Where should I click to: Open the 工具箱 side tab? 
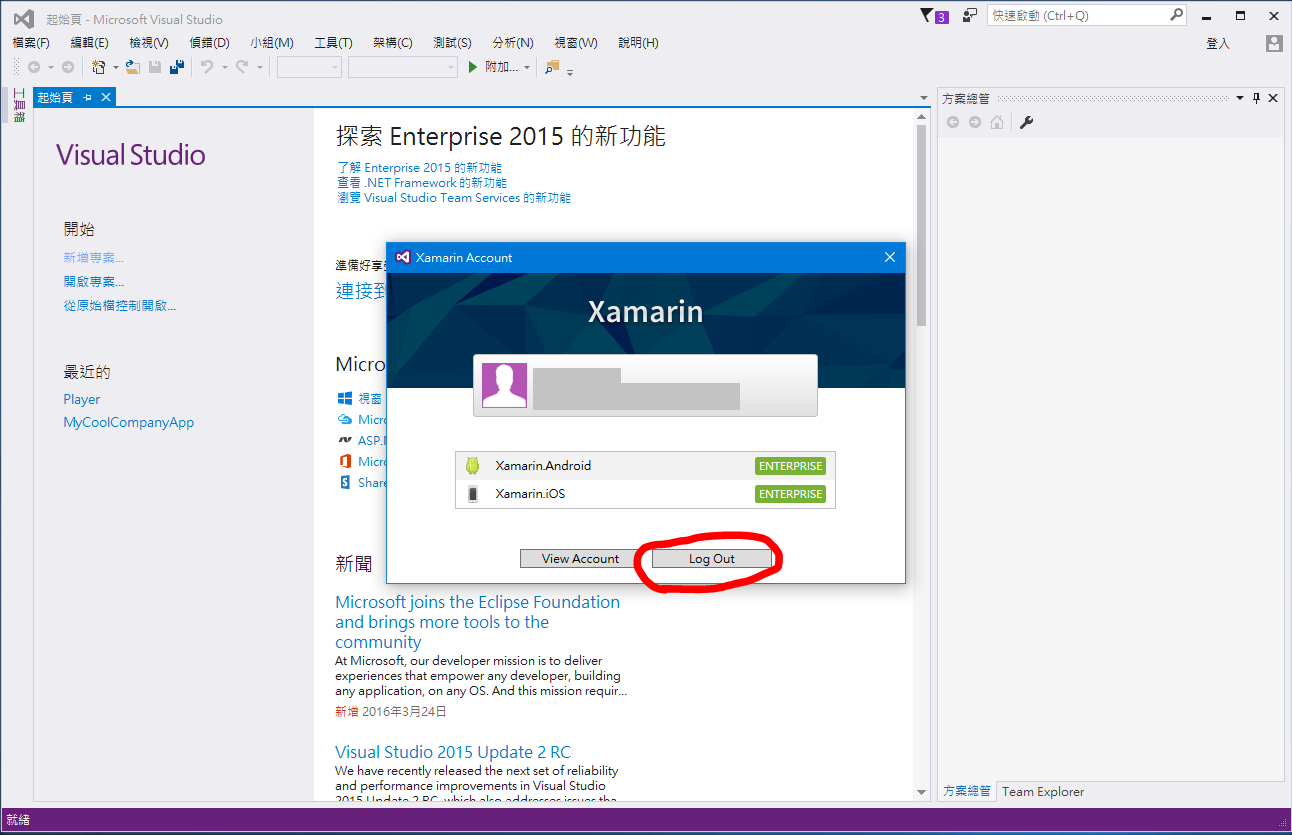(x=18, y=106)
